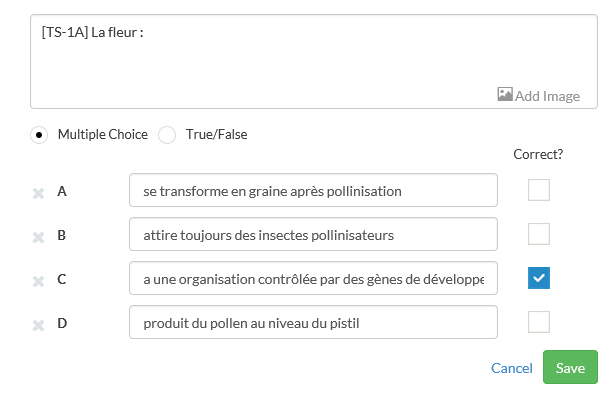Save the question

(x=570, y=367)
